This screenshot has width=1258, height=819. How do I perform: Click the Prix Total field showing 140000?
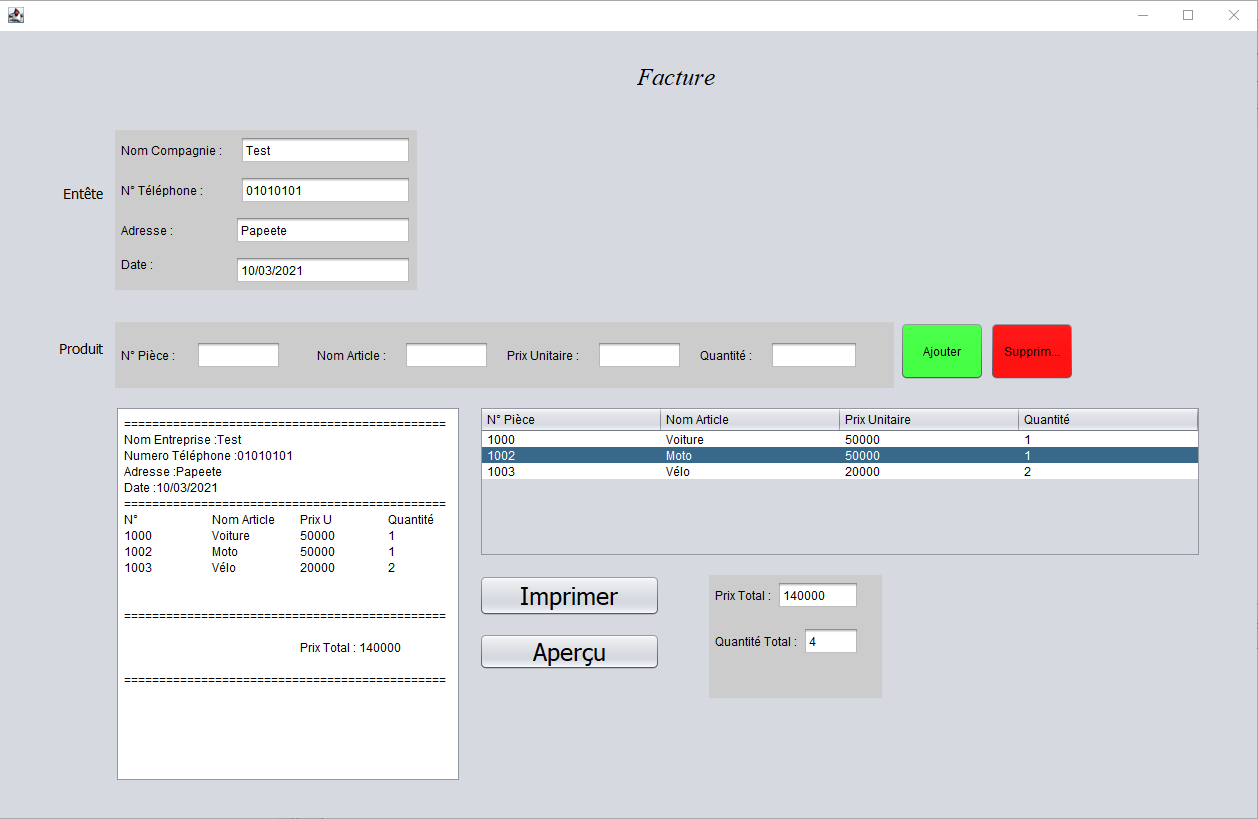coord(817,595)
